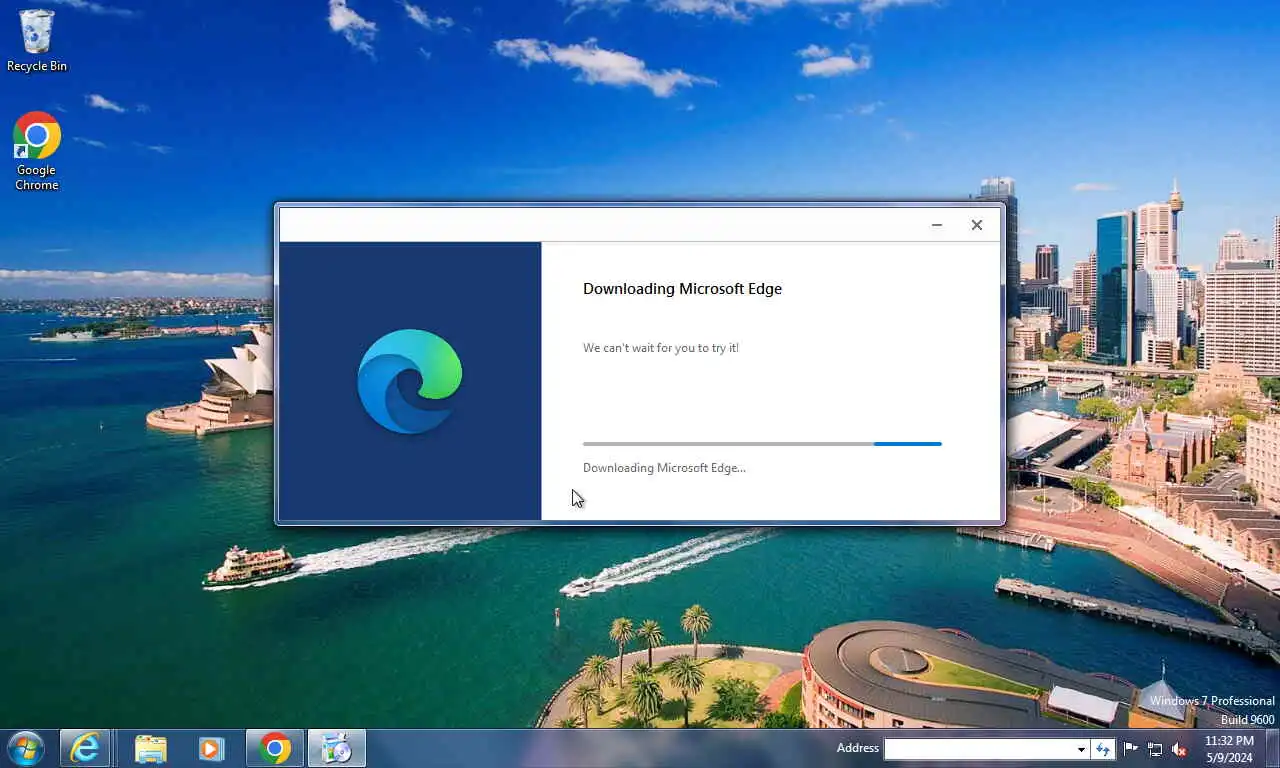Close the Edge installer window

point(977,225)
